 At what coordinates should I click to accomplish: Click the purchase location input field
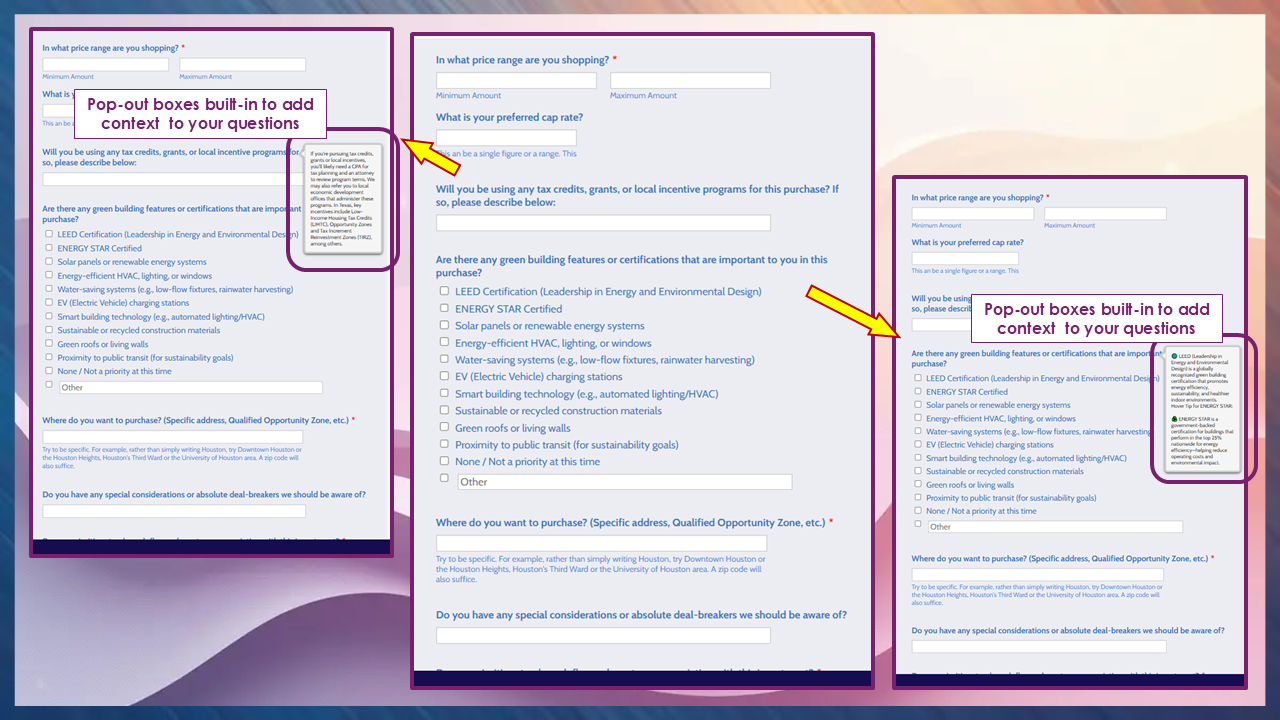603,543
